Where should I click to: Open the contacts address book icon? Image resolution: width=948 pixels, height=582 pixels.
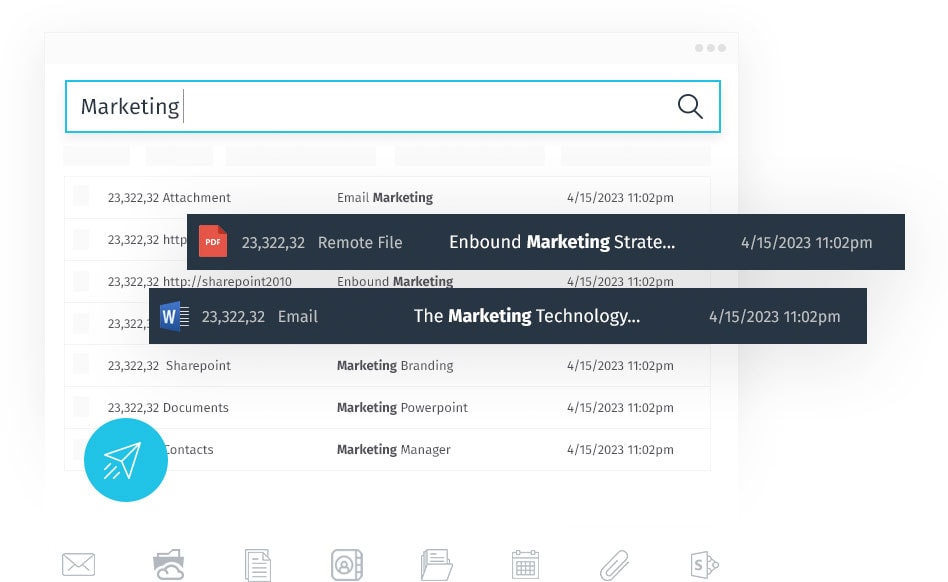346,565
